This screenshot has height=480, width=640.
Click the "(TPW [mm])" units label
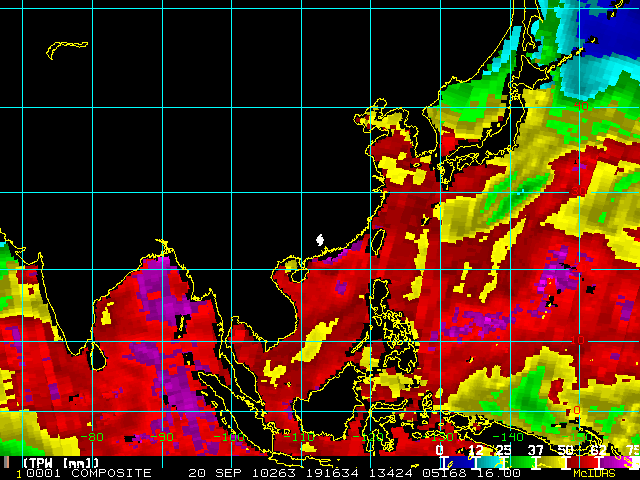[x=61, y=463]
